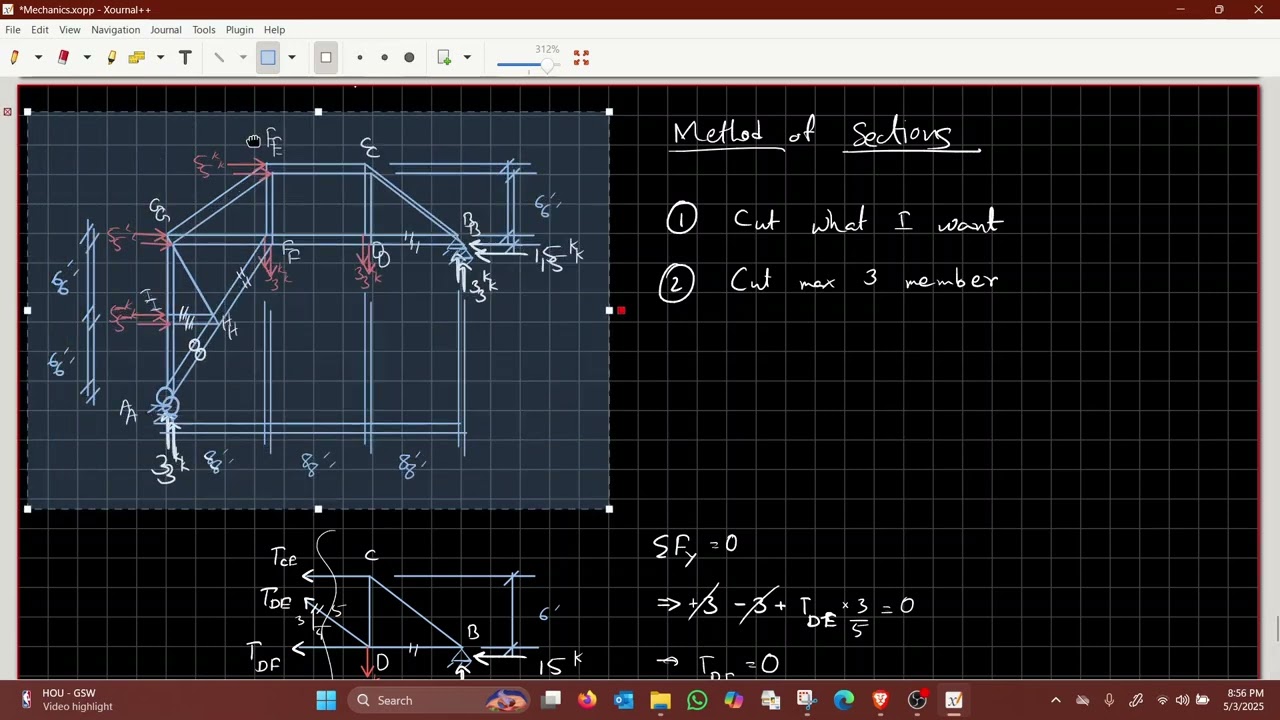Open the new page type dropdown

point(467,58)
